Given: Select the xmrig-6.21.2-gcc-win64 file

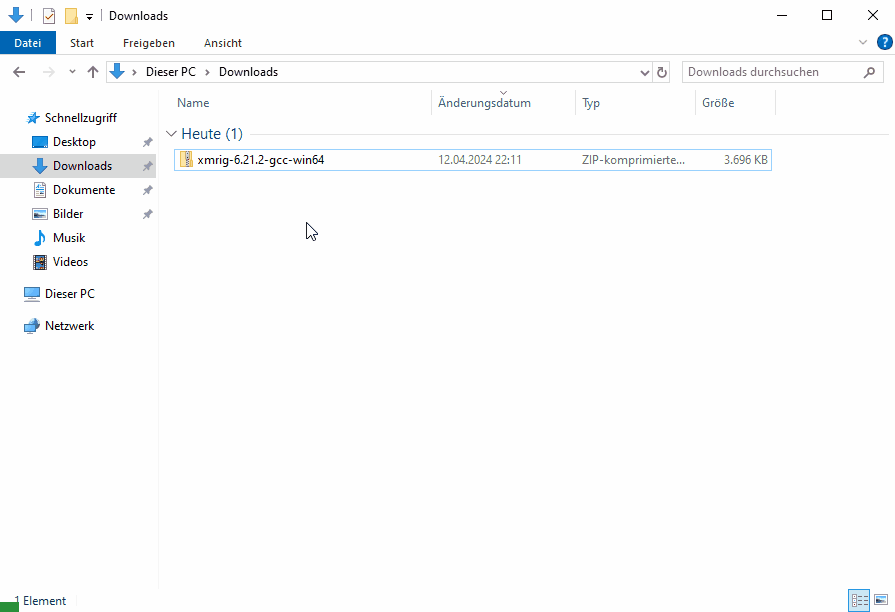Looking at the screenshot, I should click(x=473, y=160).
